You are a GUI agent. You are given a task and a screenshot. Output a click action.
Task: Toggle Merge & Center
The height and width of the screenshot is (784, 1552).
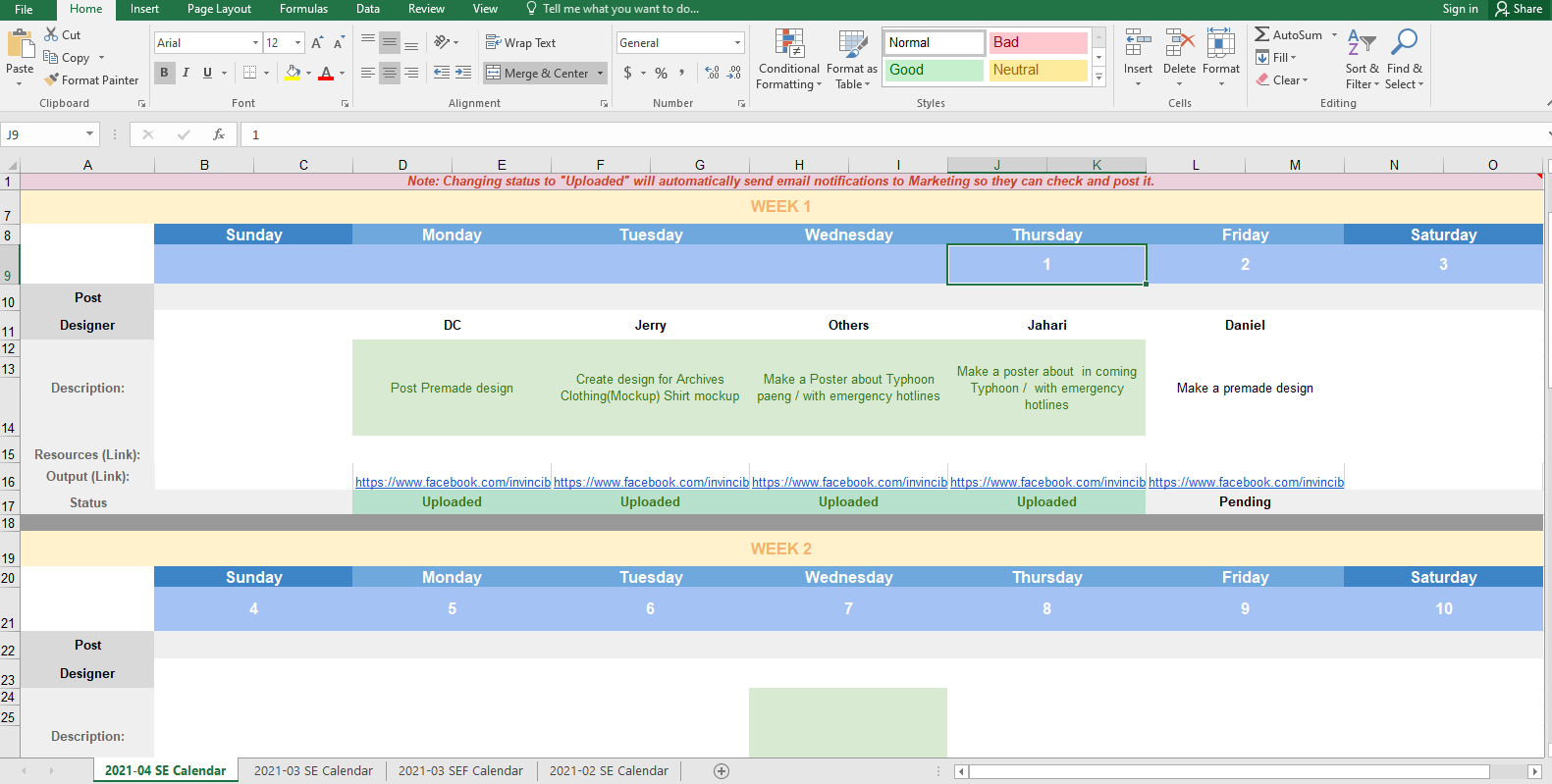538,73
